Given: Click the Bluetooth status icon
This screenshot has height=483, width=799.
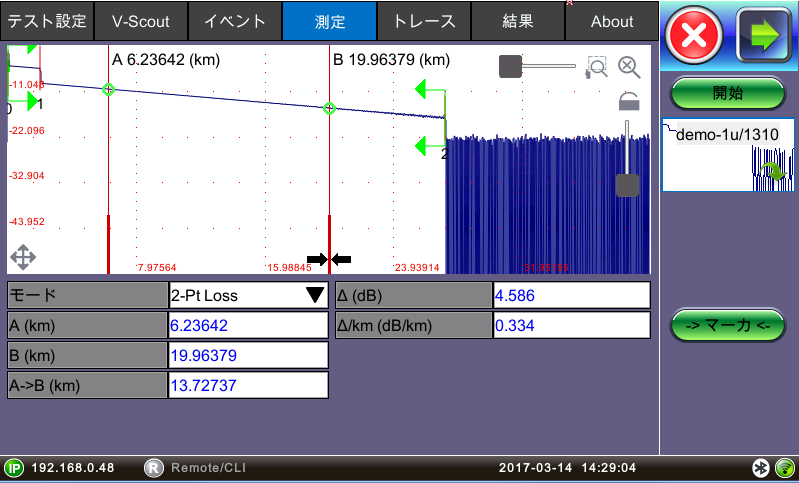Looking at the screenshot, I should pos(761,468).
